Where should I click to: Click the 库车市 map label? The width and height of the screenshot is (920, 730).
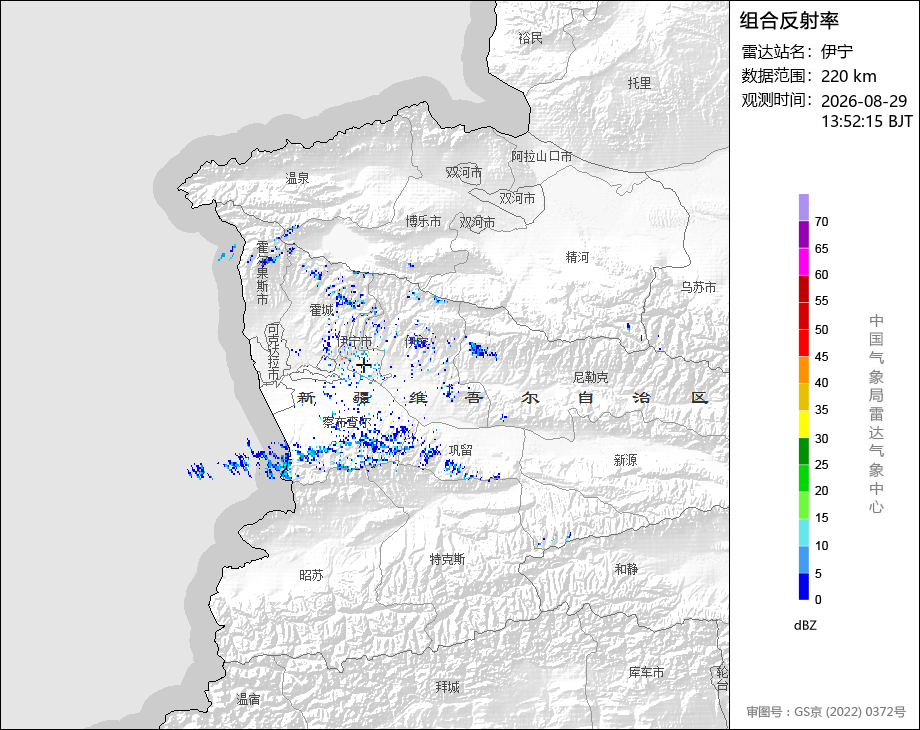(646, 672)
